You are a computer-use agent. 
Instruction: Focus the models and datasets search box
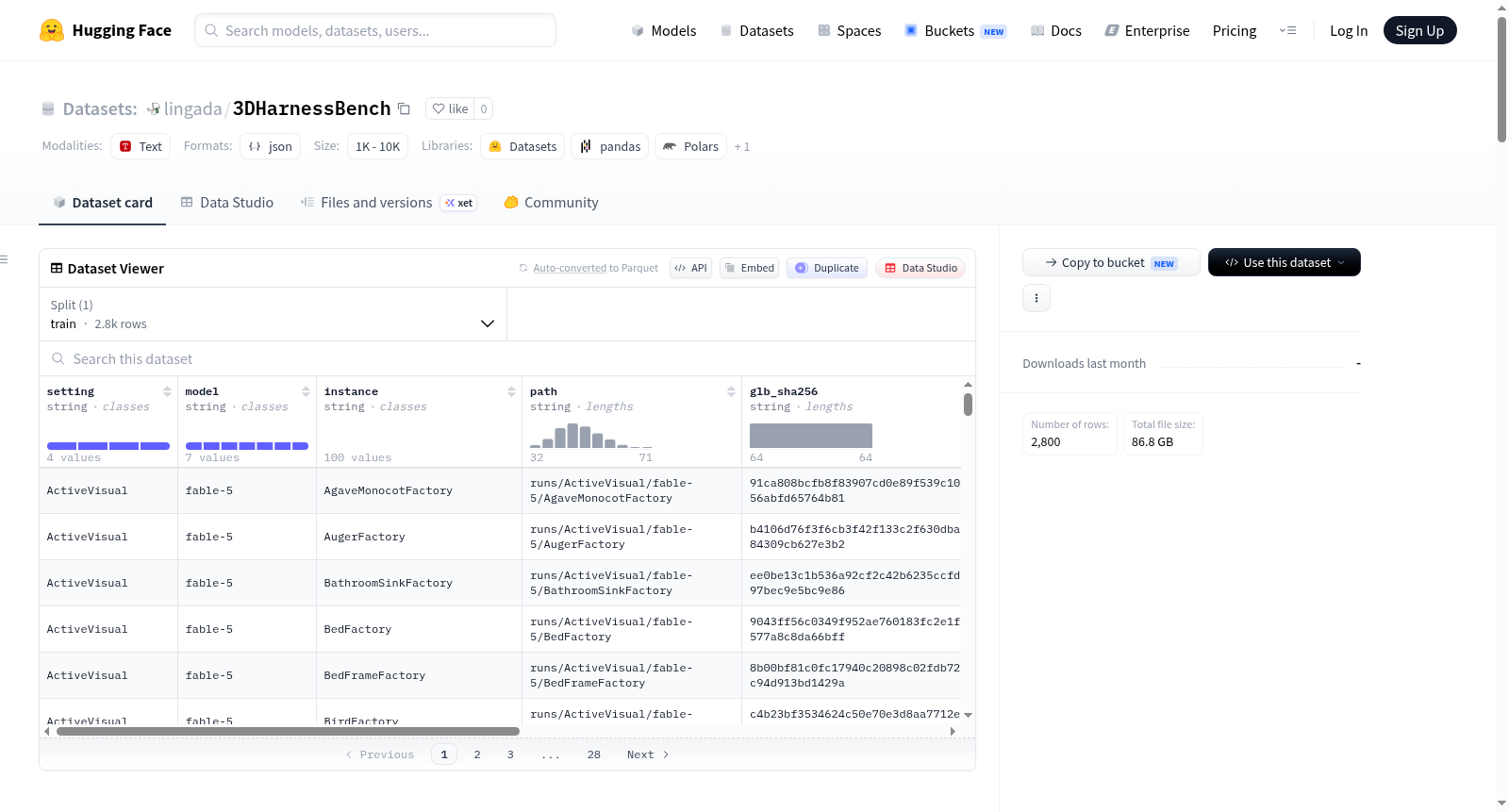tap(375, 30)
